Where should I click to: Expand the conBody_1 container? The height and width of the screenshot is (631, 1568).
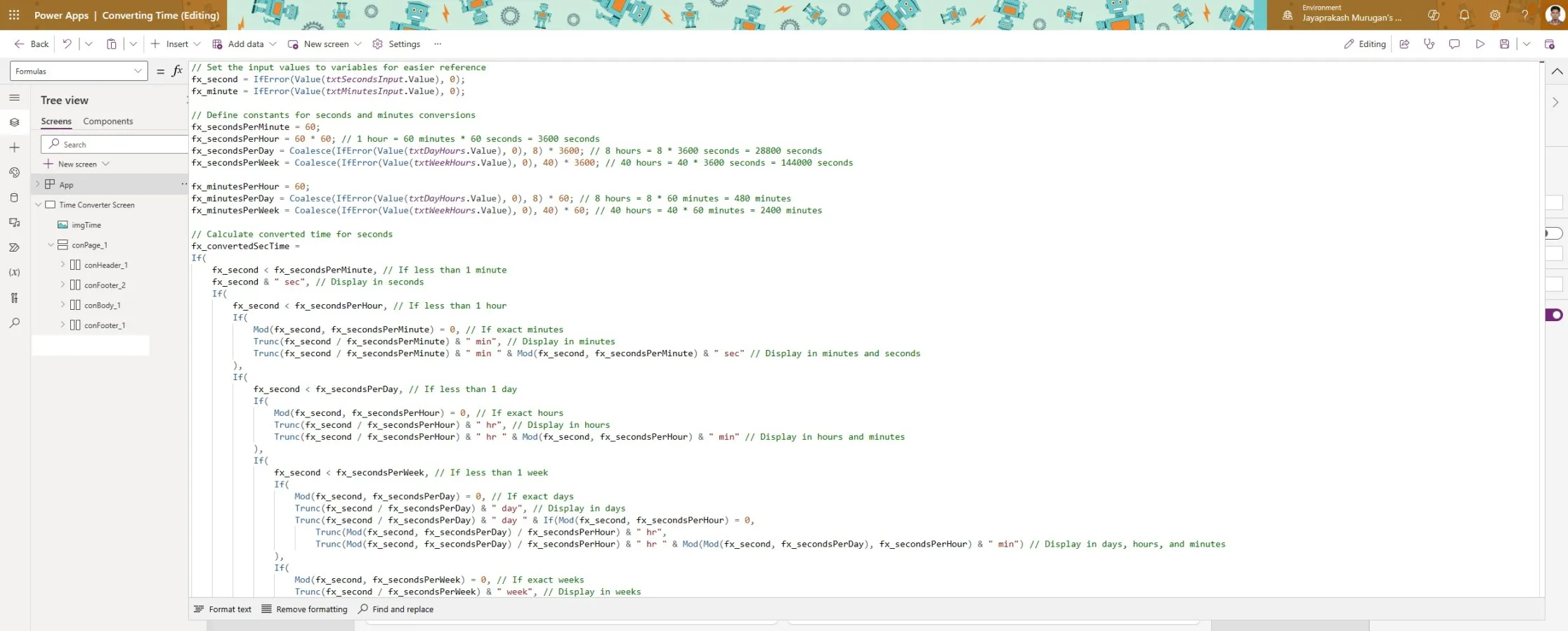(x=63, y=305)
